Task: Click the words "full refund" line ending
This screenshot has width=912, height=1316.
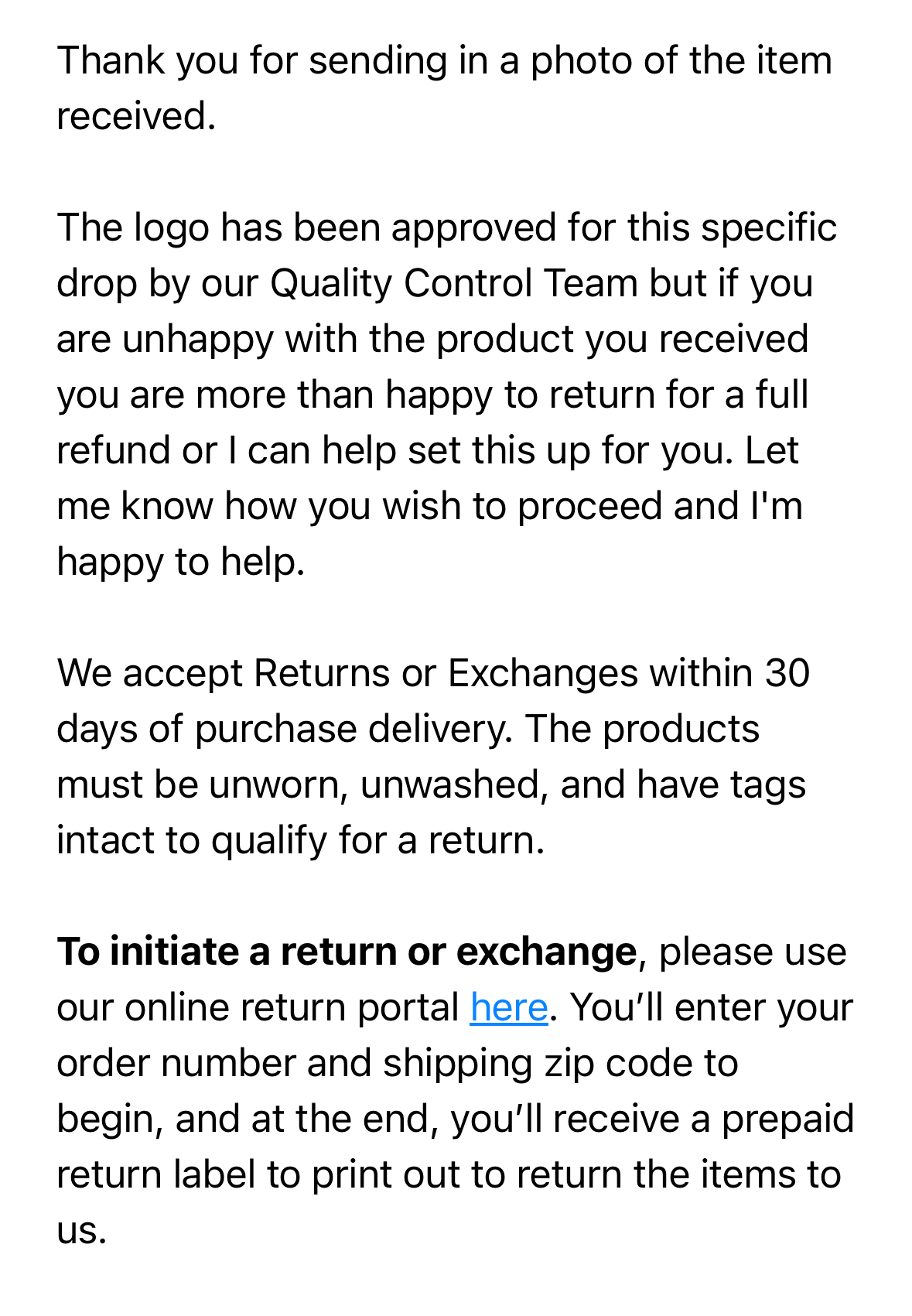Action: click(781, 395)
